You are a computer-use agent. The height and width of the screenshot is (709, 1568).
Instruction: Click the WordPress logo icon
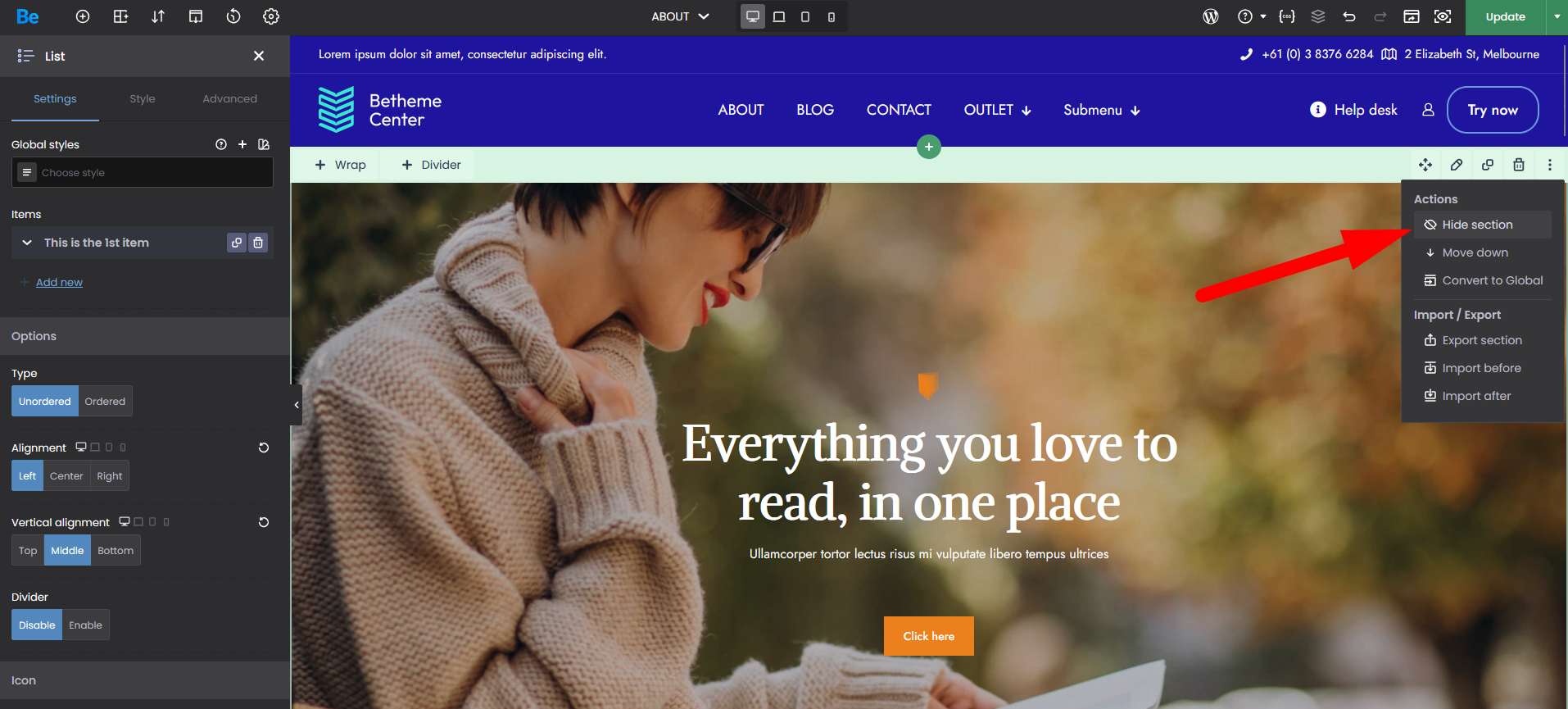tap(1211, 16)
